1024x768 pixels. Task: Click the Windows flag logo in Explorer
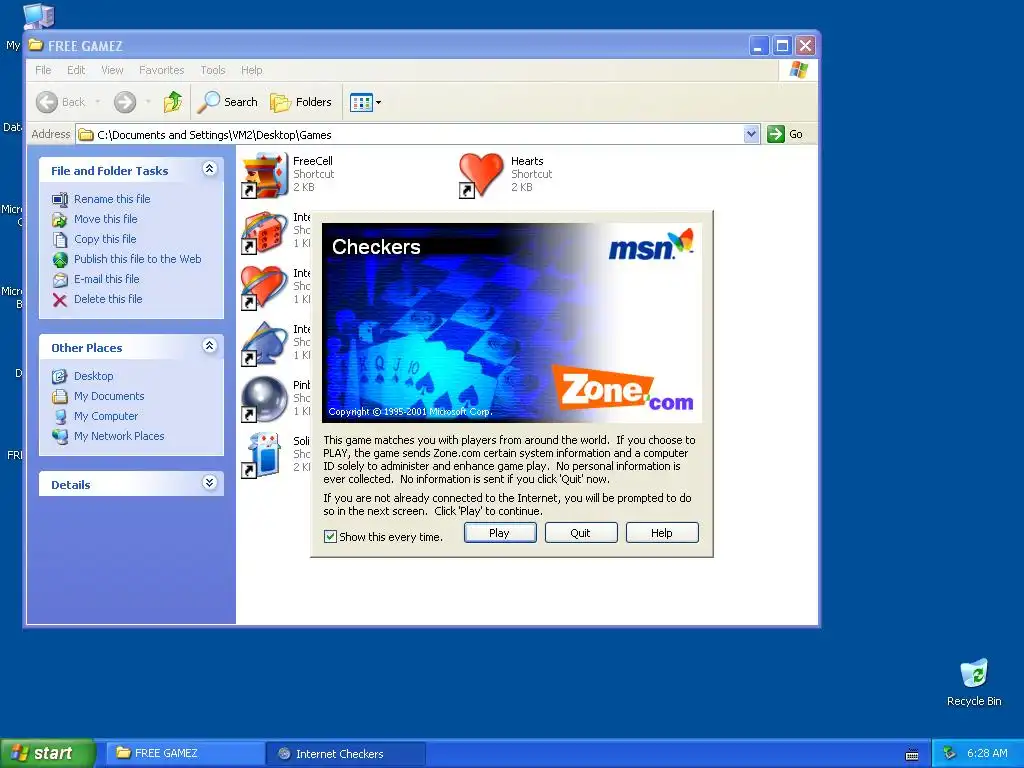pyautogui.click(x=798, y=70)
